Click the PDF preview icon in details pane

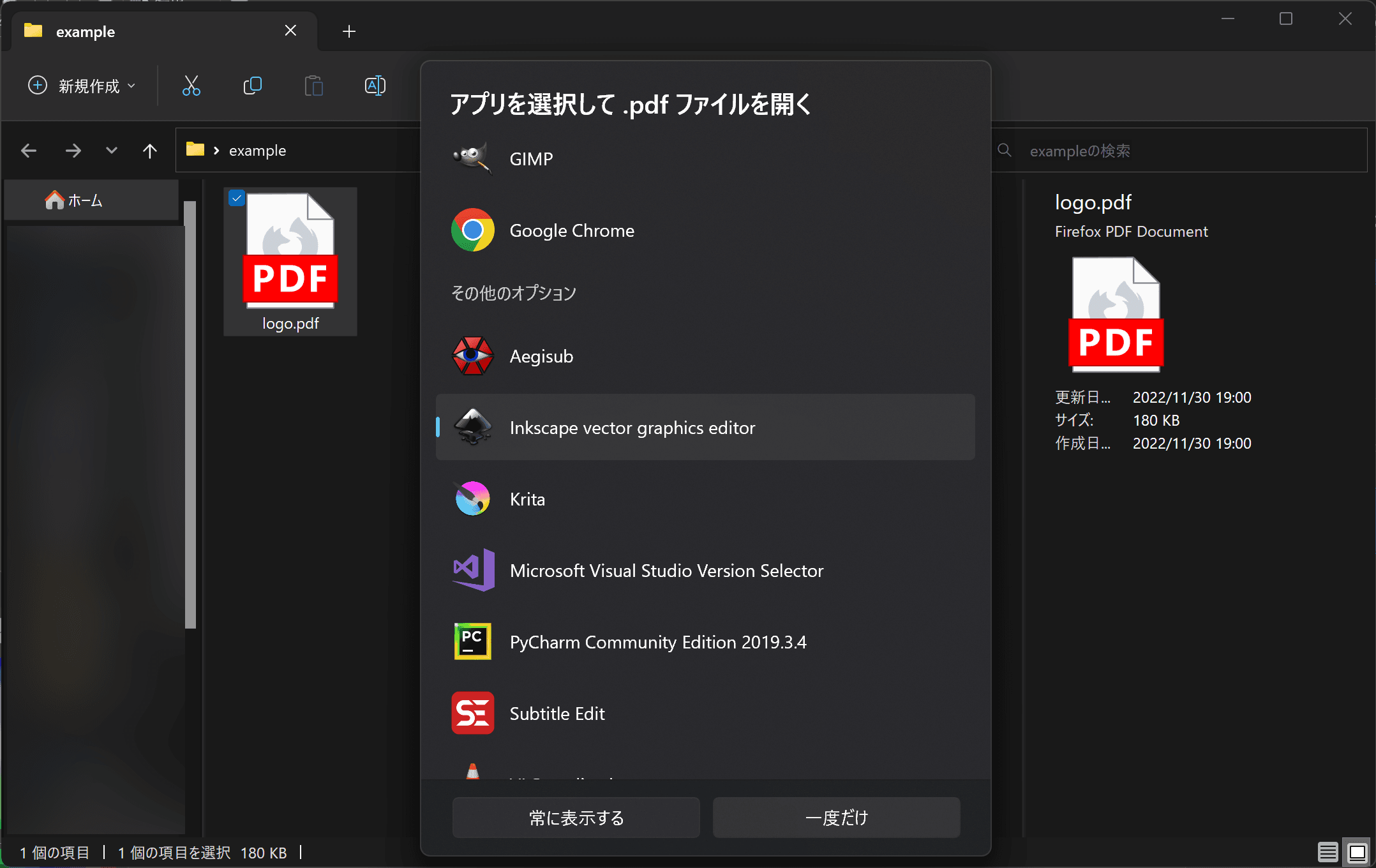[x=1116, y=315]
